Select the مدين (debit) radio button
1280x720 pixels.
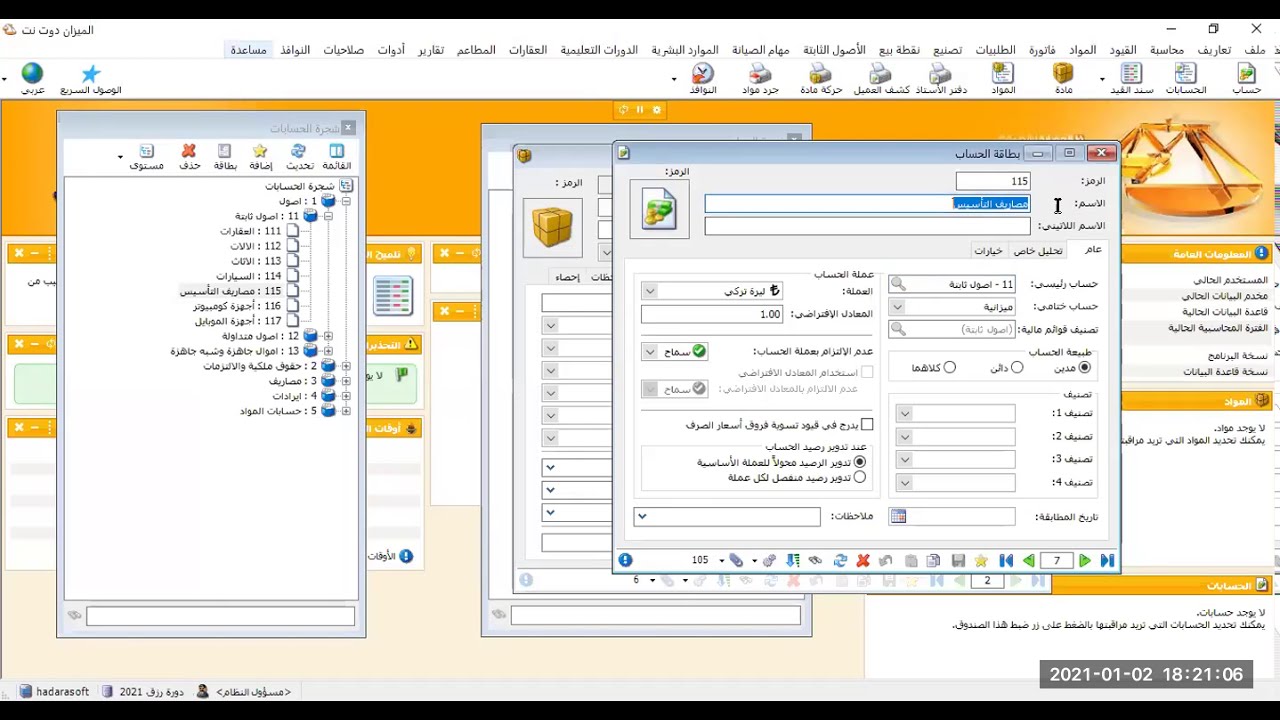(x=1084, y=368)
